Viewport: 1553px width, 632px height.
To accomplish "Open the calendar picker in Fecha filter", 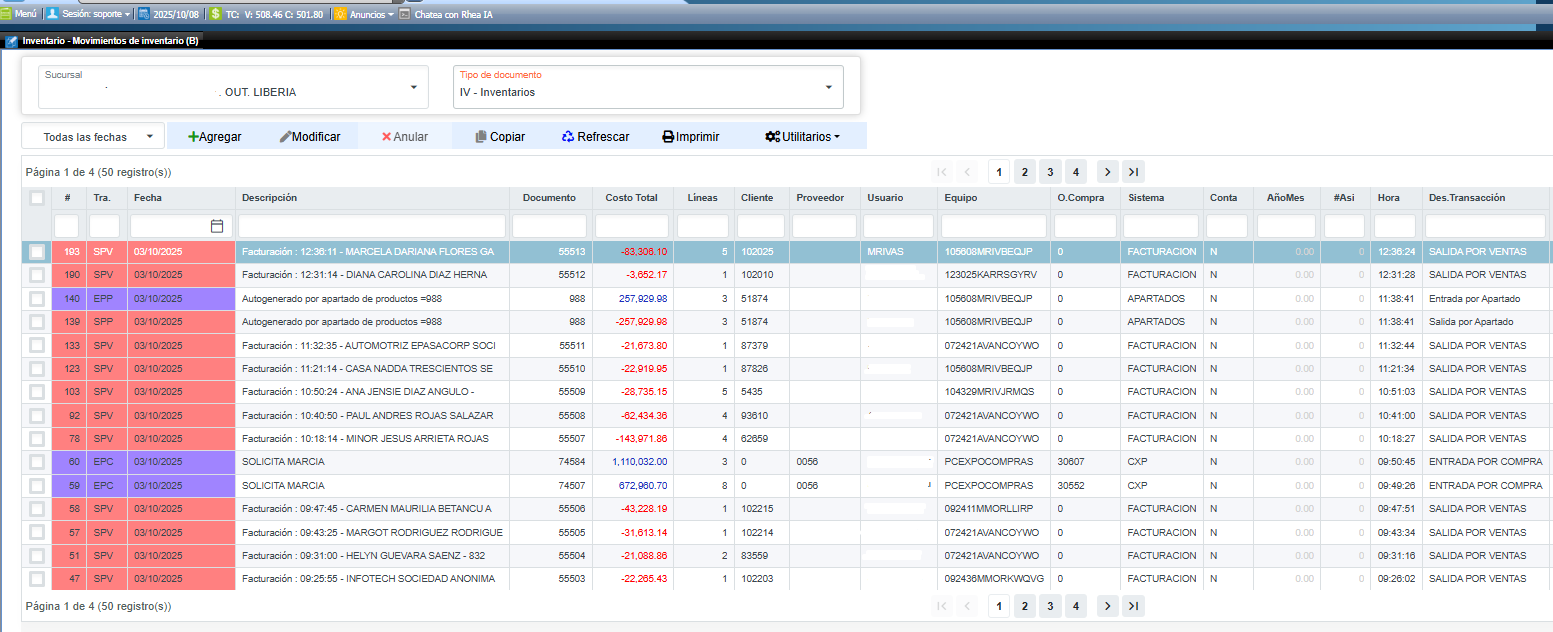I will 217,226.
